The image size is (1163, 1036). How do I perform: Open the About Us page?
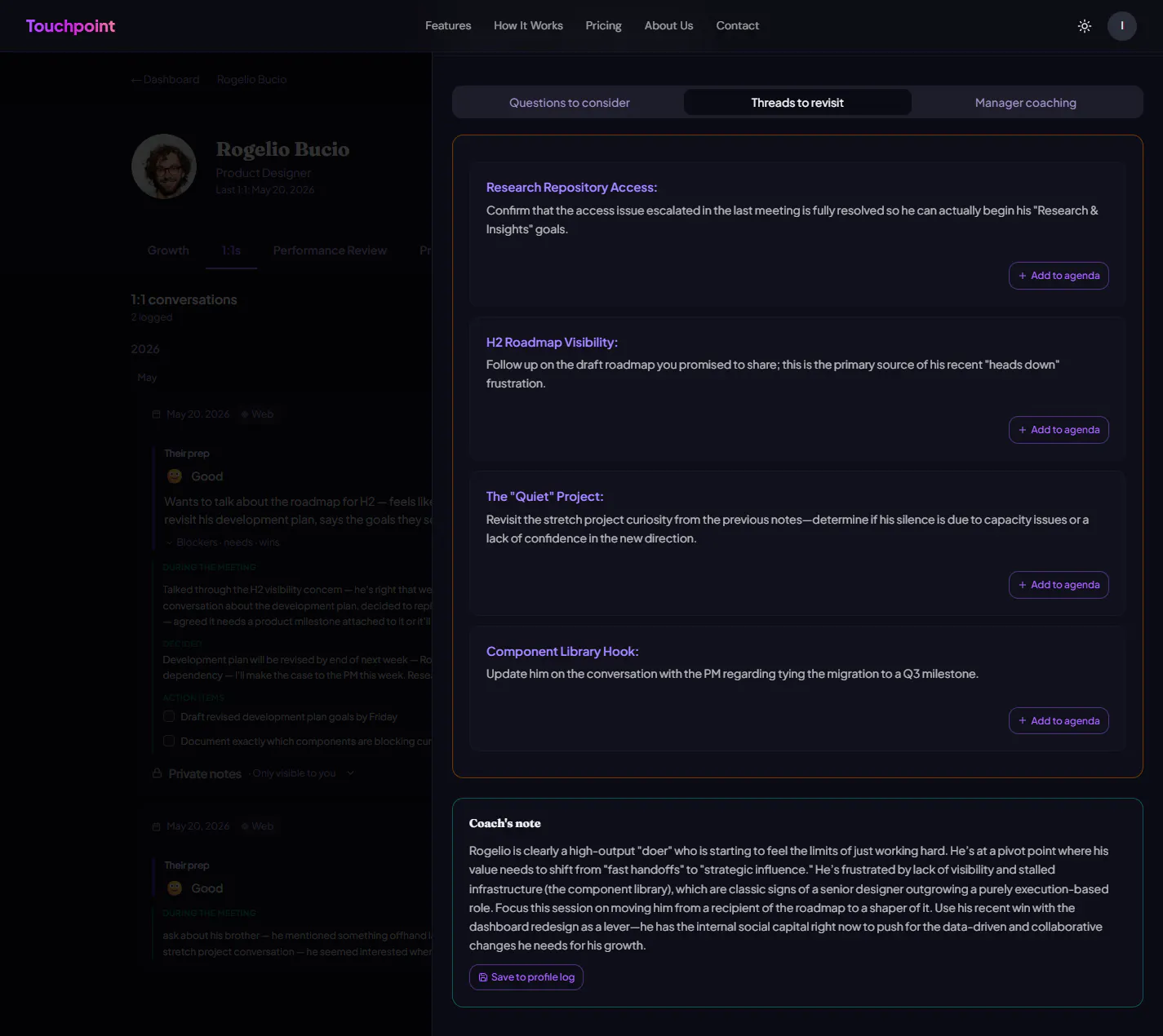(x=668, y=26)
